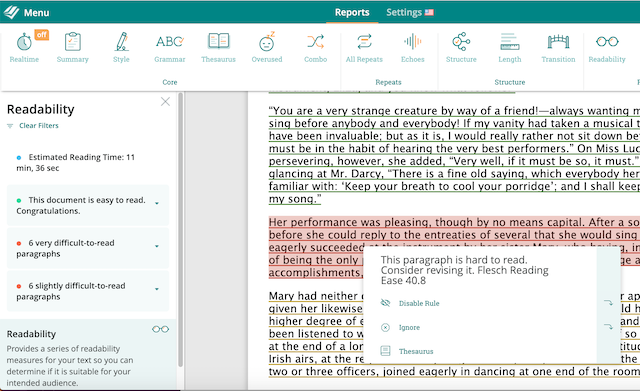Screen dimensions: 640x391
Task: Switch to the Settings tab
Action: [x=404, y=12]
